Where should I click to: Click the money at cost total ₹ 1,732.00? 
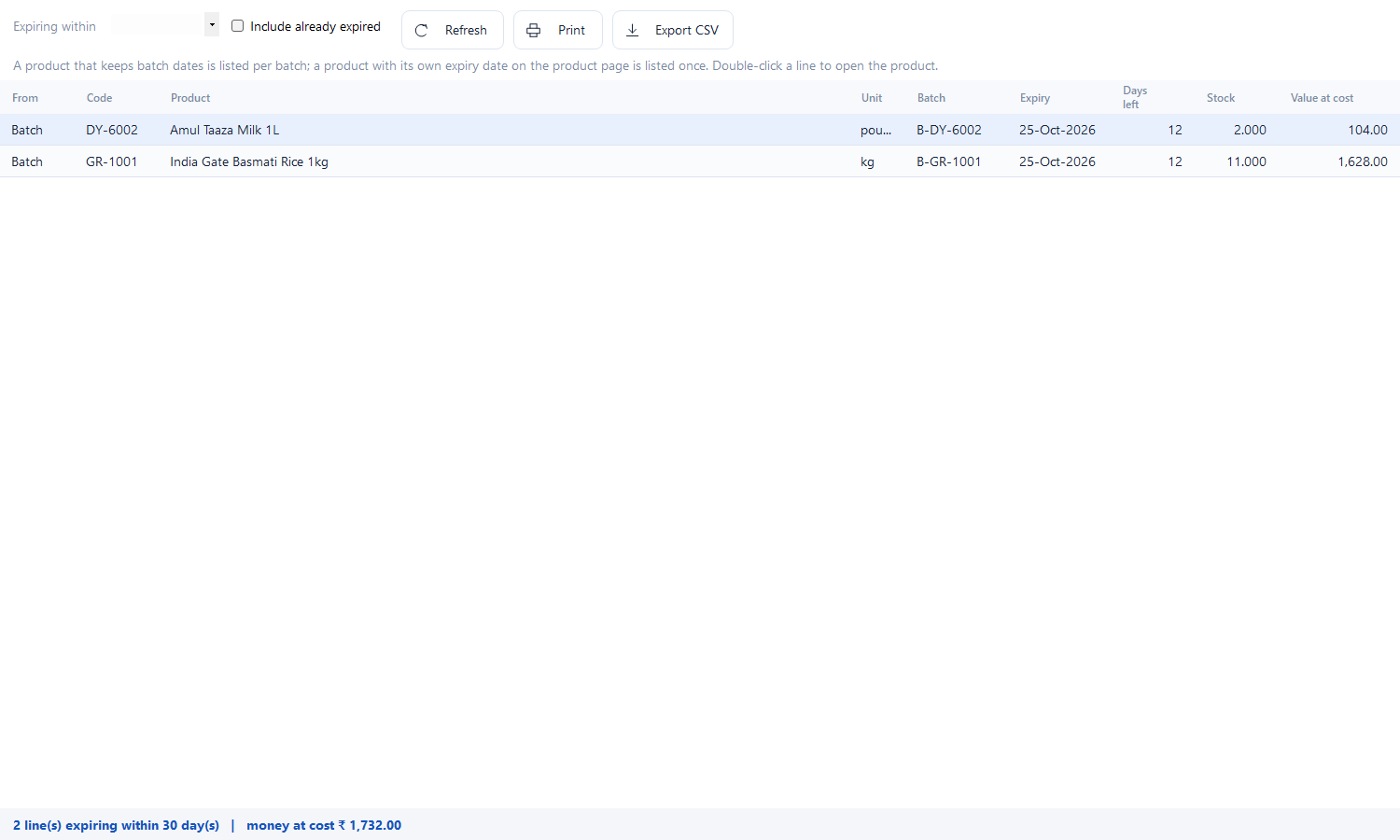point(324,825)
